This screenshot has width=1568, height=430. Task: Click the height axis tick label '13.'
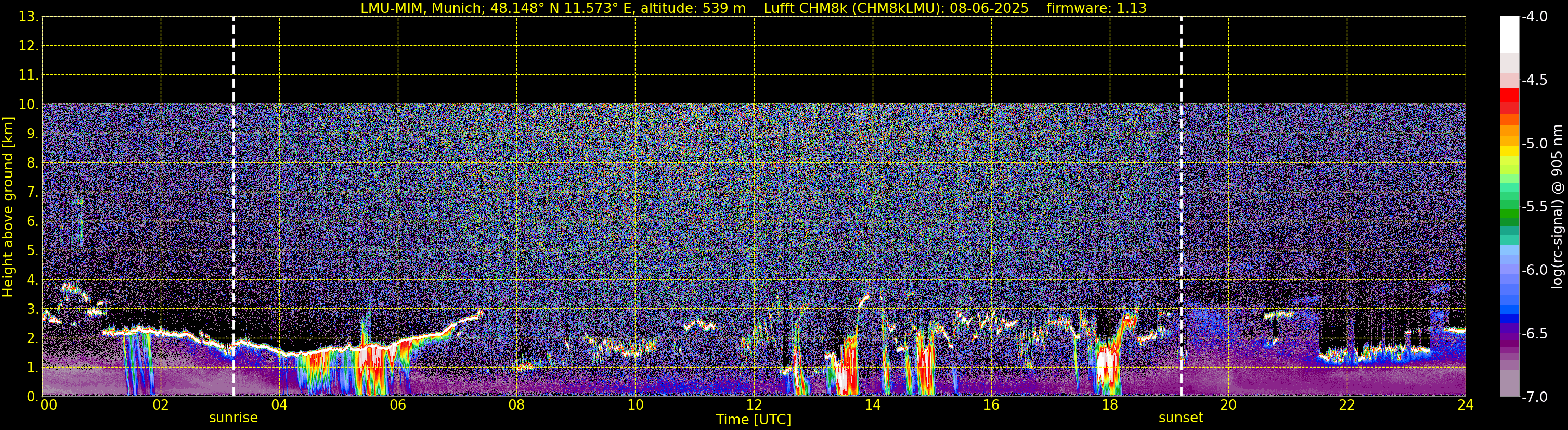(29, 17)
